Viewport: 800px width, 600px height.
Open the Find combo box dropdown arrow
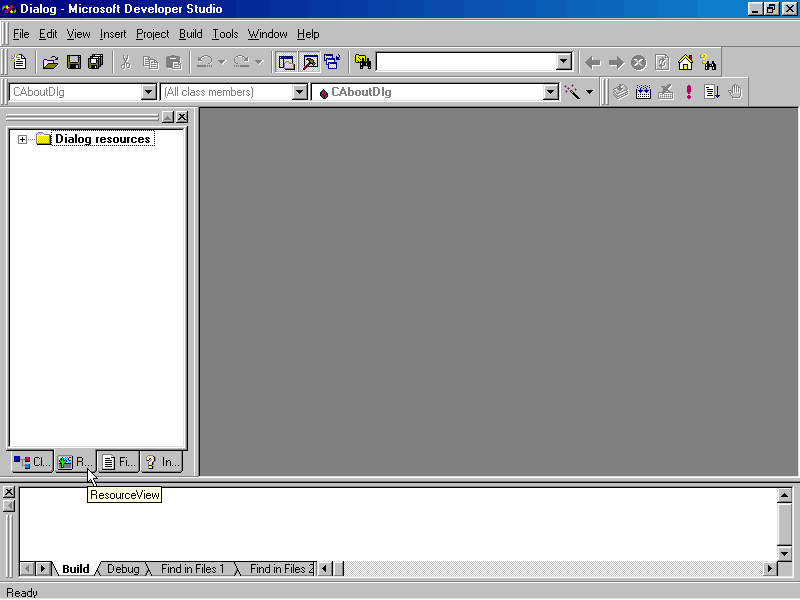pos(564,62)
